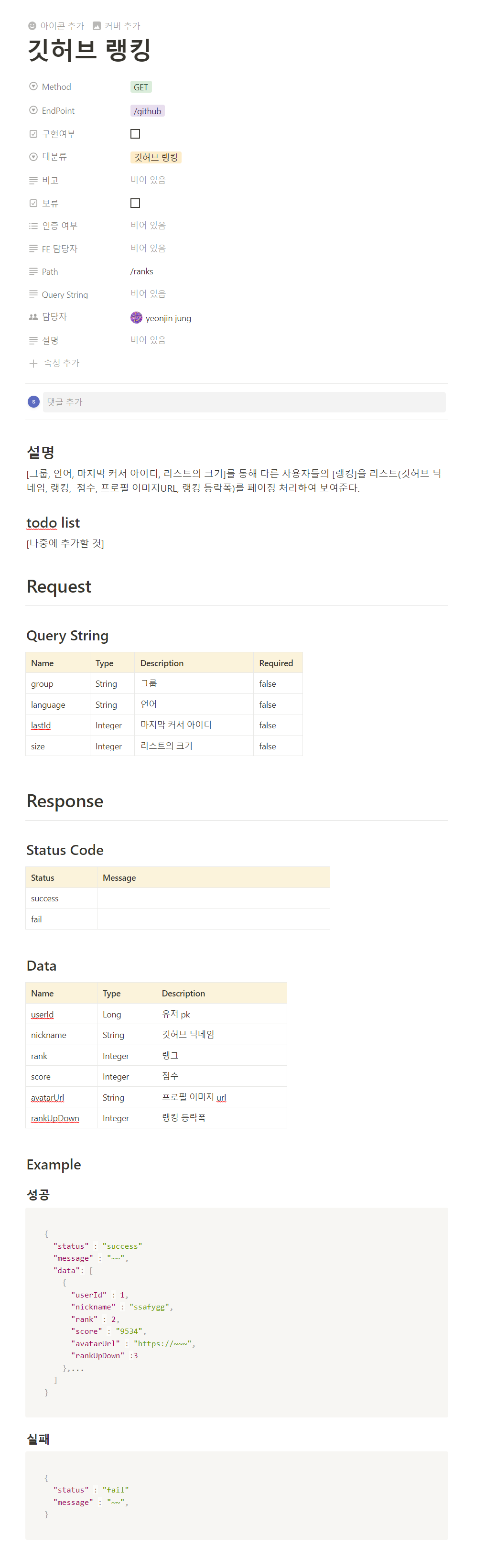
Task: Click the Example heading
Action: pyautogui.click(x=54, y=1165)
